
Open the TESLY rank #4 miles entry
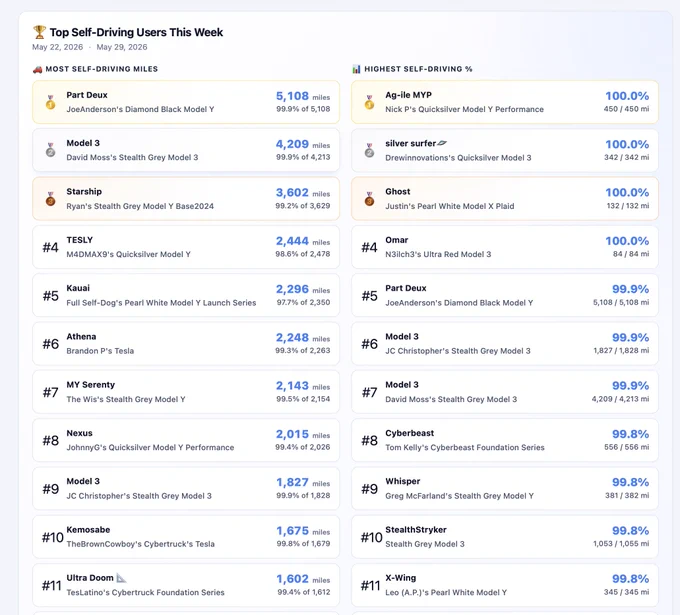[186, 247]
